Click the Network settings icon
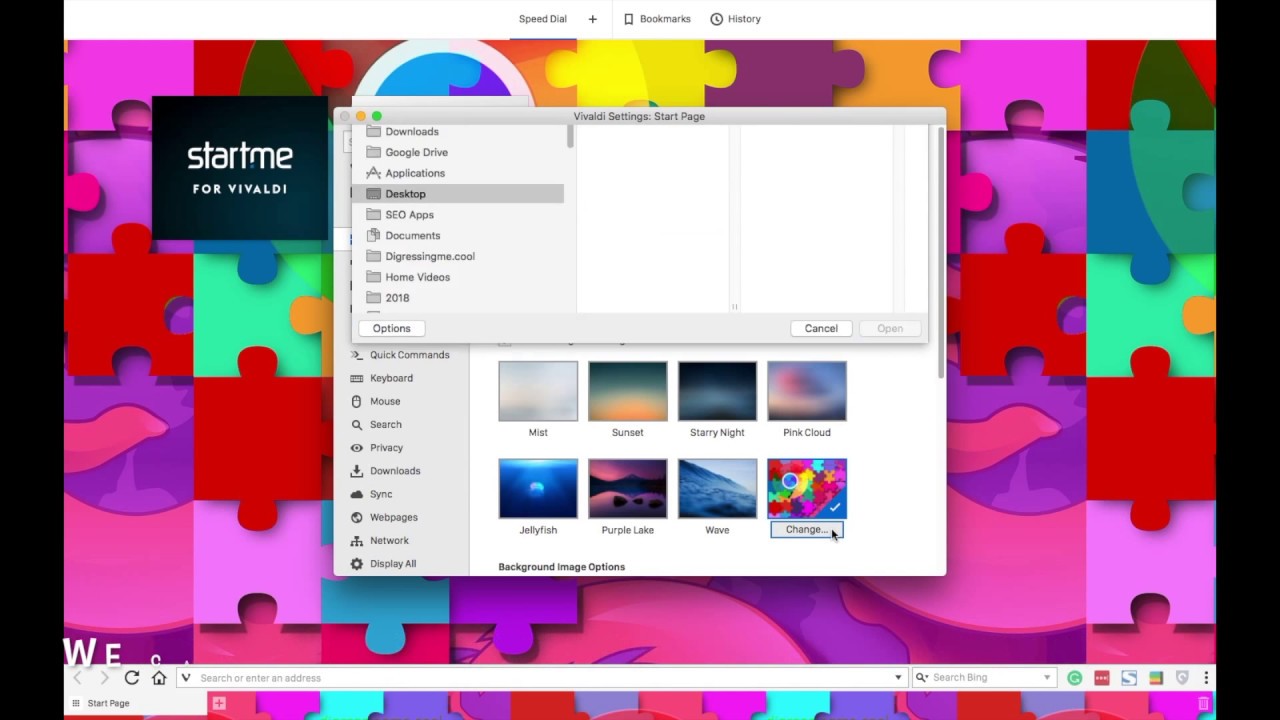The width and height of the screenshot is (1280, 720). (357, 540)
